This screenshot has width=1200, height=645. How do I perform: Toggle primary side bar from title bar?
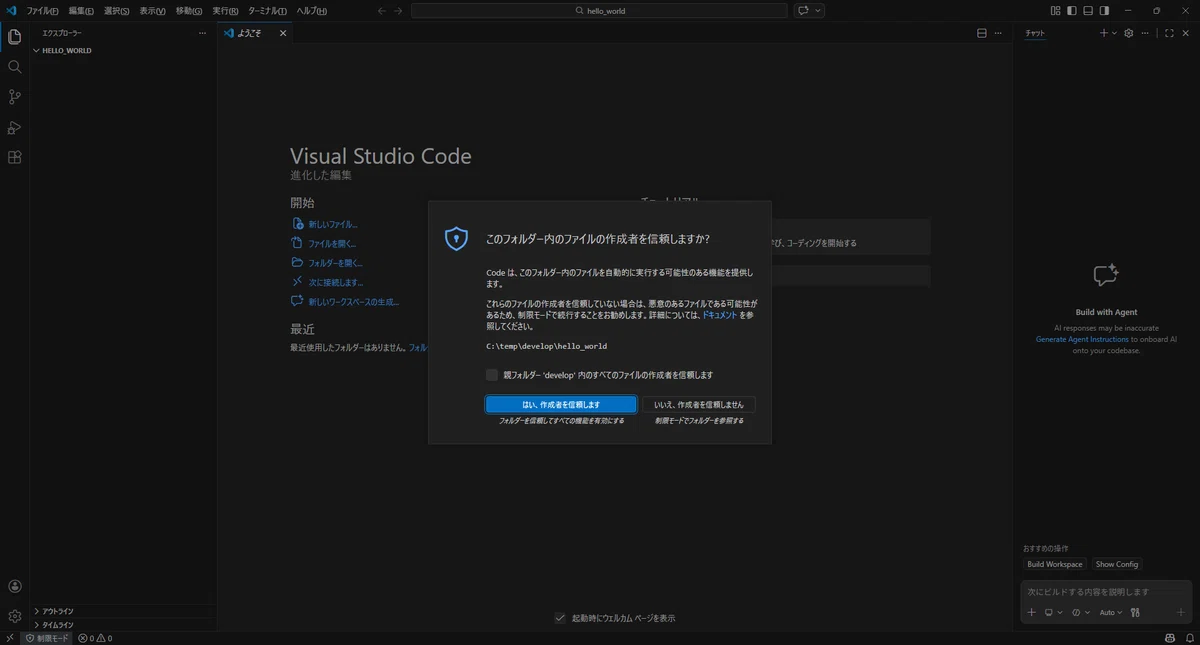pos(1072,11)
